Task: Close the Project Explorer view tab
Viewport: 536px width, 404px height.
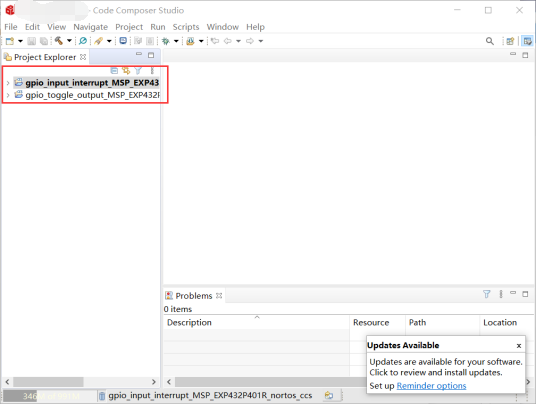Action: 83,57
